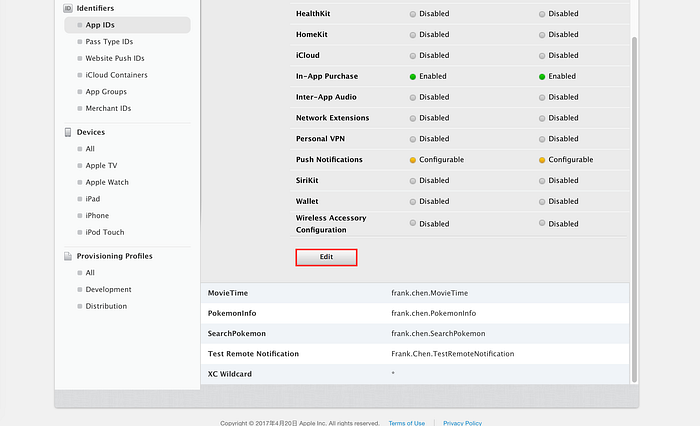Open Pass Type IDs in the sidebar
The width and height of the screenshot is (700, 426).
(x=109, y=42)
